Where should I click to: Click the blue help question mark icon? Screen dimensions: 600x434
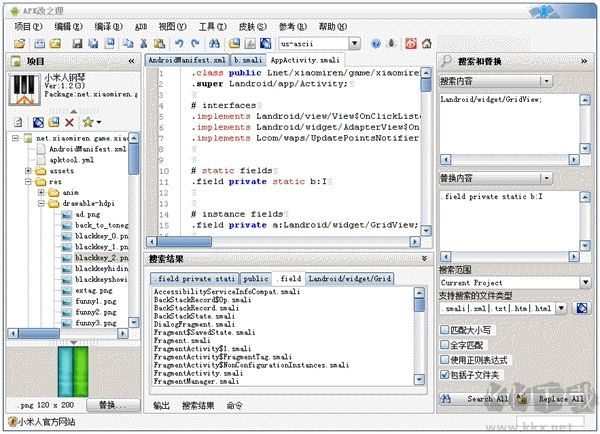pos(376,44)
